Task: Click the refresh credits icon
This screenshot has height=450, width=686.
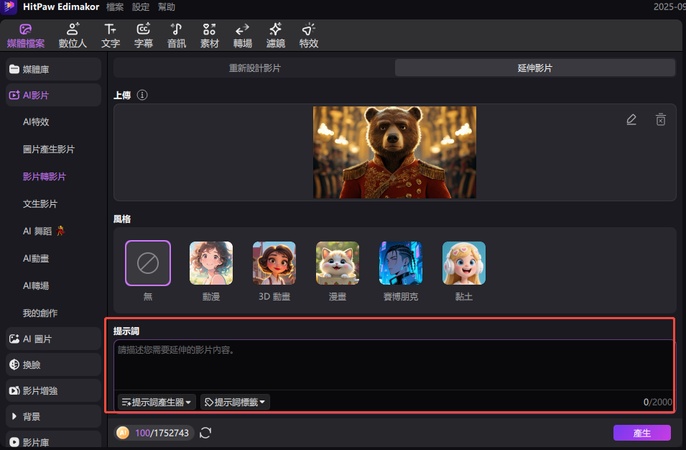Action: click(x=206, y=432)
